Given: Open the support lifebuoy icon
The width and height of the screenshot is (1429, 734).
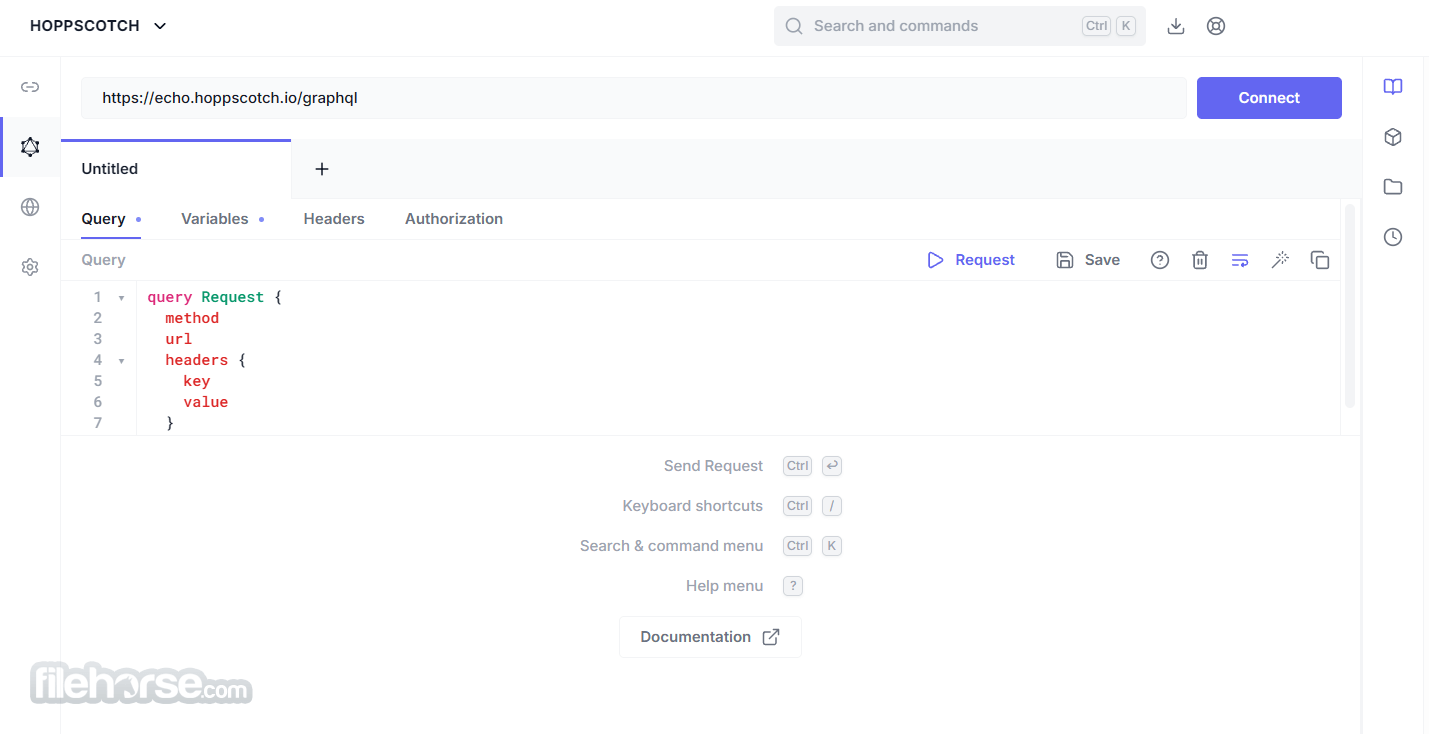Looking at the screenshot, I should click(1216, 26).
